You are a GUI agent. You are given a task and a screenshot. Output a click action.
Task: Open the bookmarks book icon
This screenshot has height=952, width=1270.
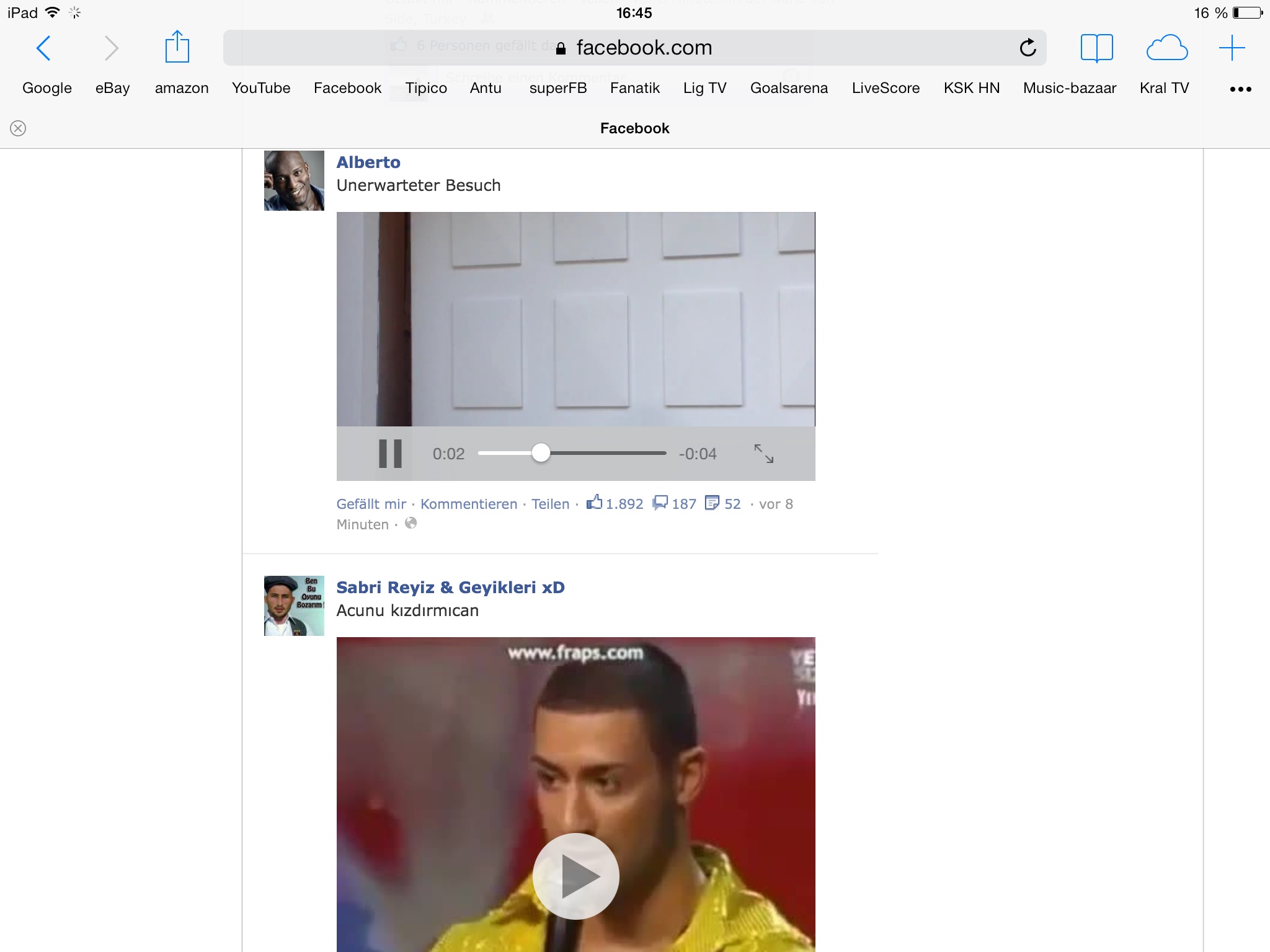1096,48
